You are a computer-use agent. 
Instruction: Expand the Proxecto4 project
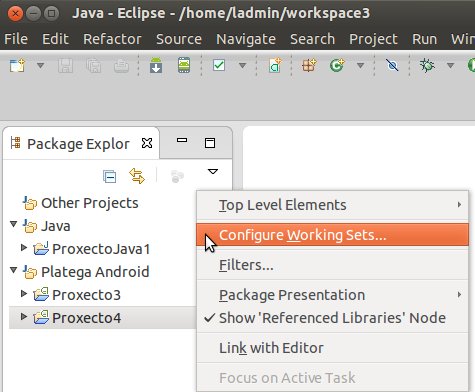pyautogui.click(x=24, y=316)
